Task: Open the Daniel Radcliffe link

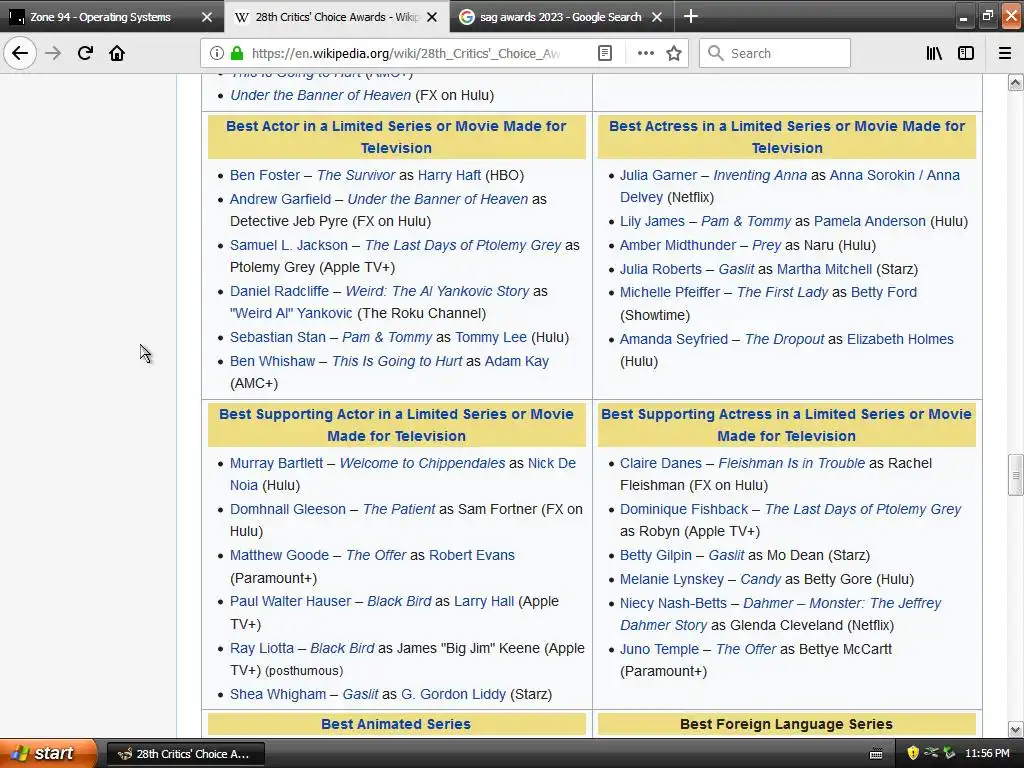Action: pyautogui.click(x=279, y=291)
